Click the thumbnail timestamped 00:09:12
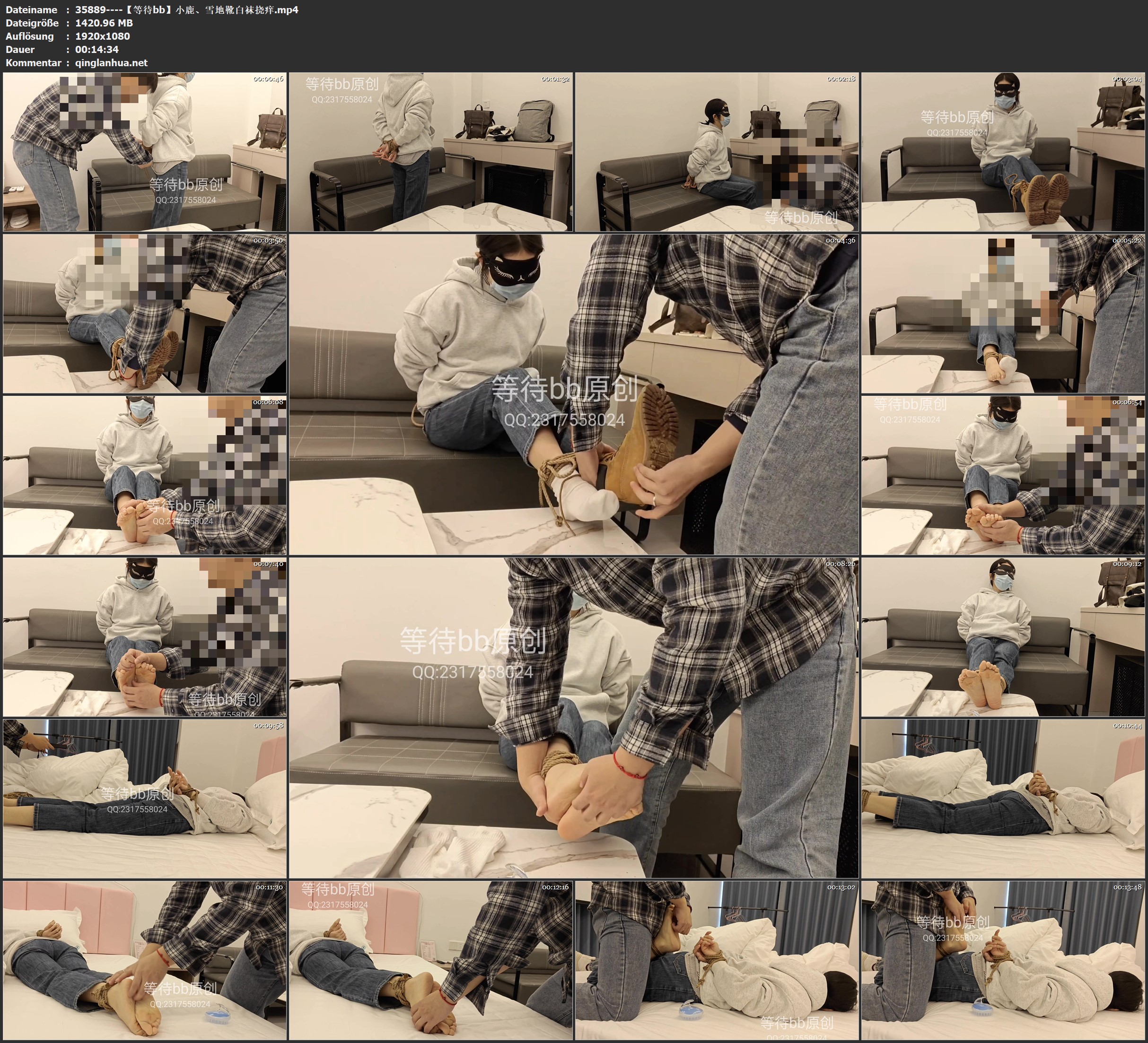1148x1043 pixels. coord(1003,637)
